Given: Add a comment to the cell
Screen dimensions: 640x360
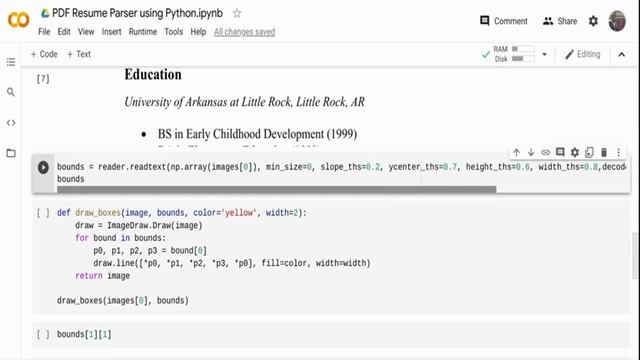Looking at the screenshot, I should [x=560, y=153].
